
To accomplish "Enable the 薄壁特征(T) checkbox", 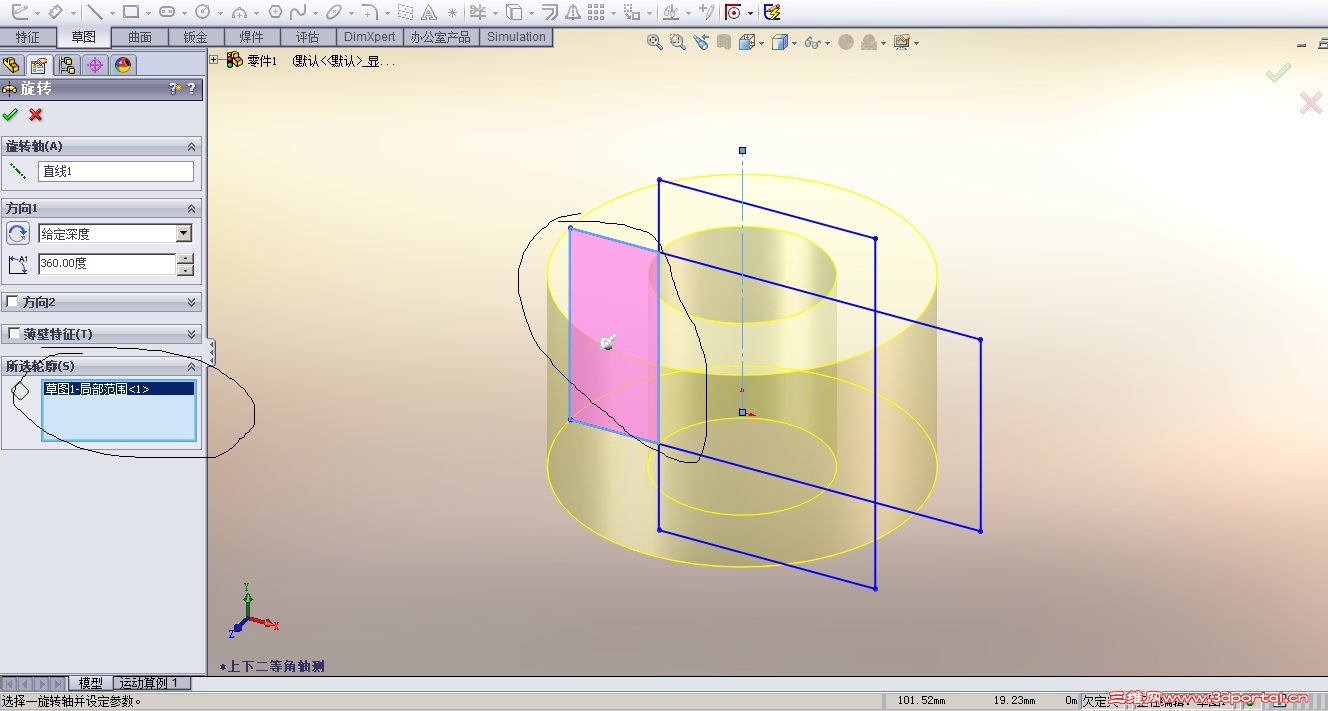I will pyautogui.click(x=12, y=334).
